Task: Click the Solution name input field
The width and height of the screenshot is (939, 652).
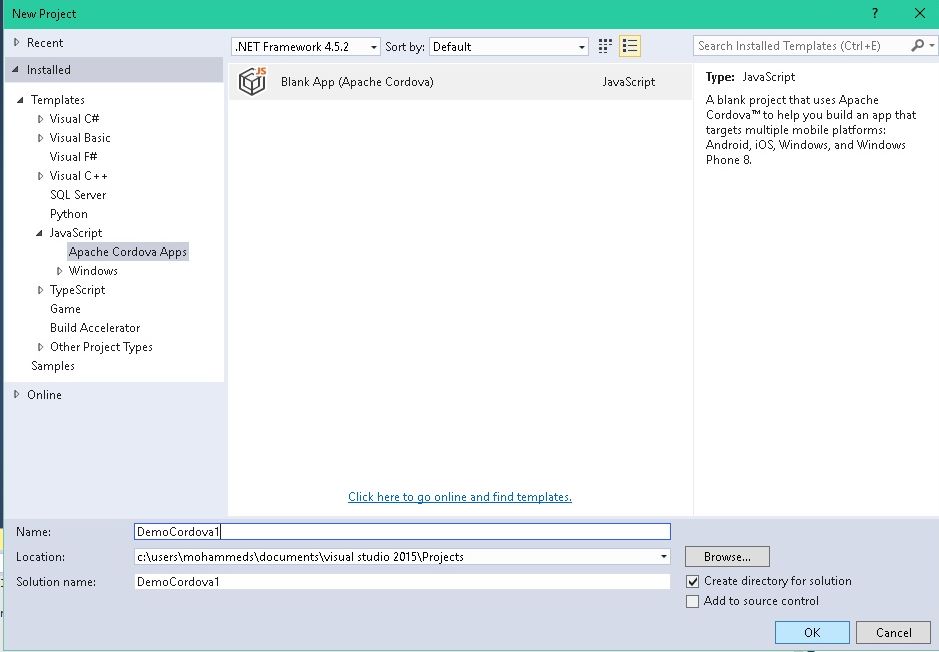Action: coord(402,582)
